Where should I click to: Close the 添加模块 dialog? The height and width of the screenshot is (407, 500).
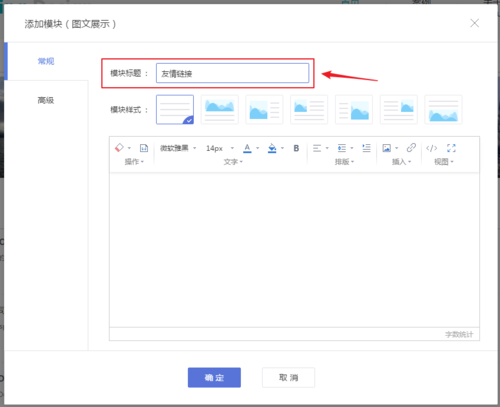pyautogui.click(x=474, y=23)
